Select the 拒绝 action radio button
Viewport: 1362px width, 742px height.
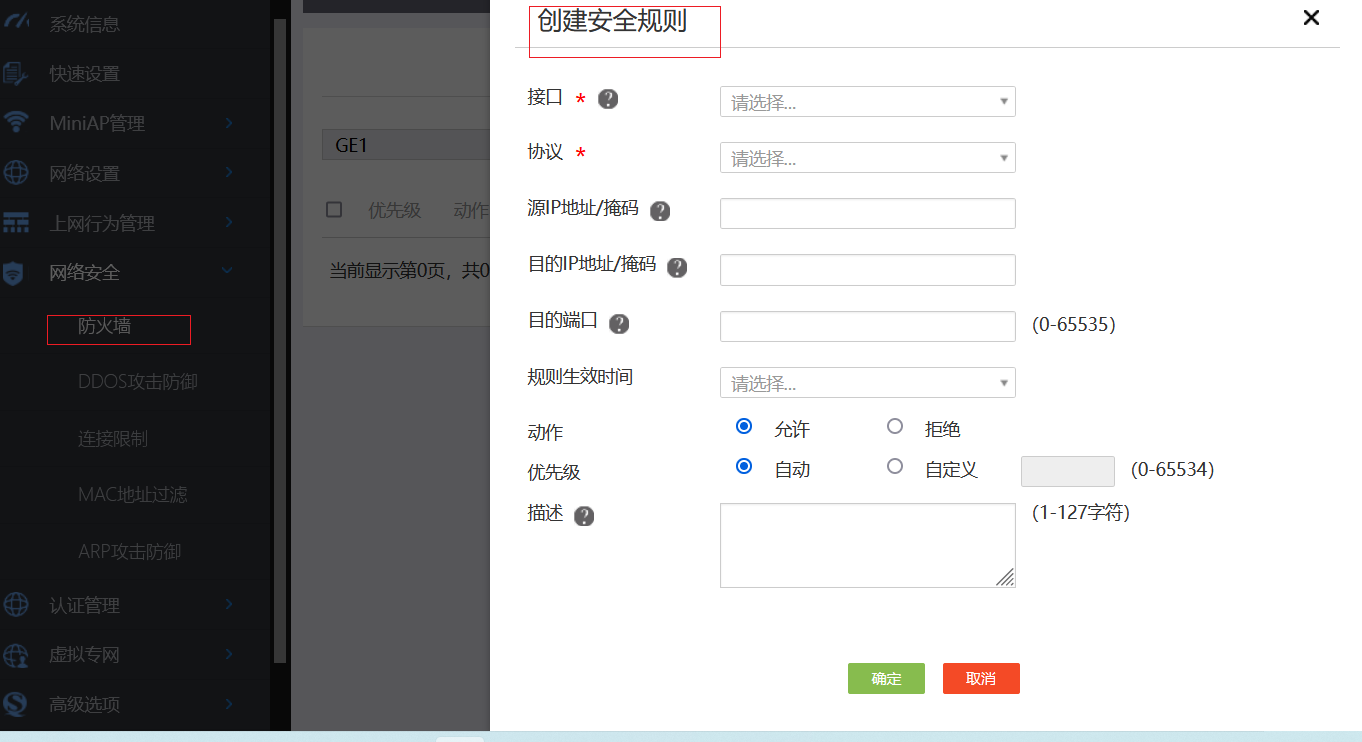pos(895,426)
